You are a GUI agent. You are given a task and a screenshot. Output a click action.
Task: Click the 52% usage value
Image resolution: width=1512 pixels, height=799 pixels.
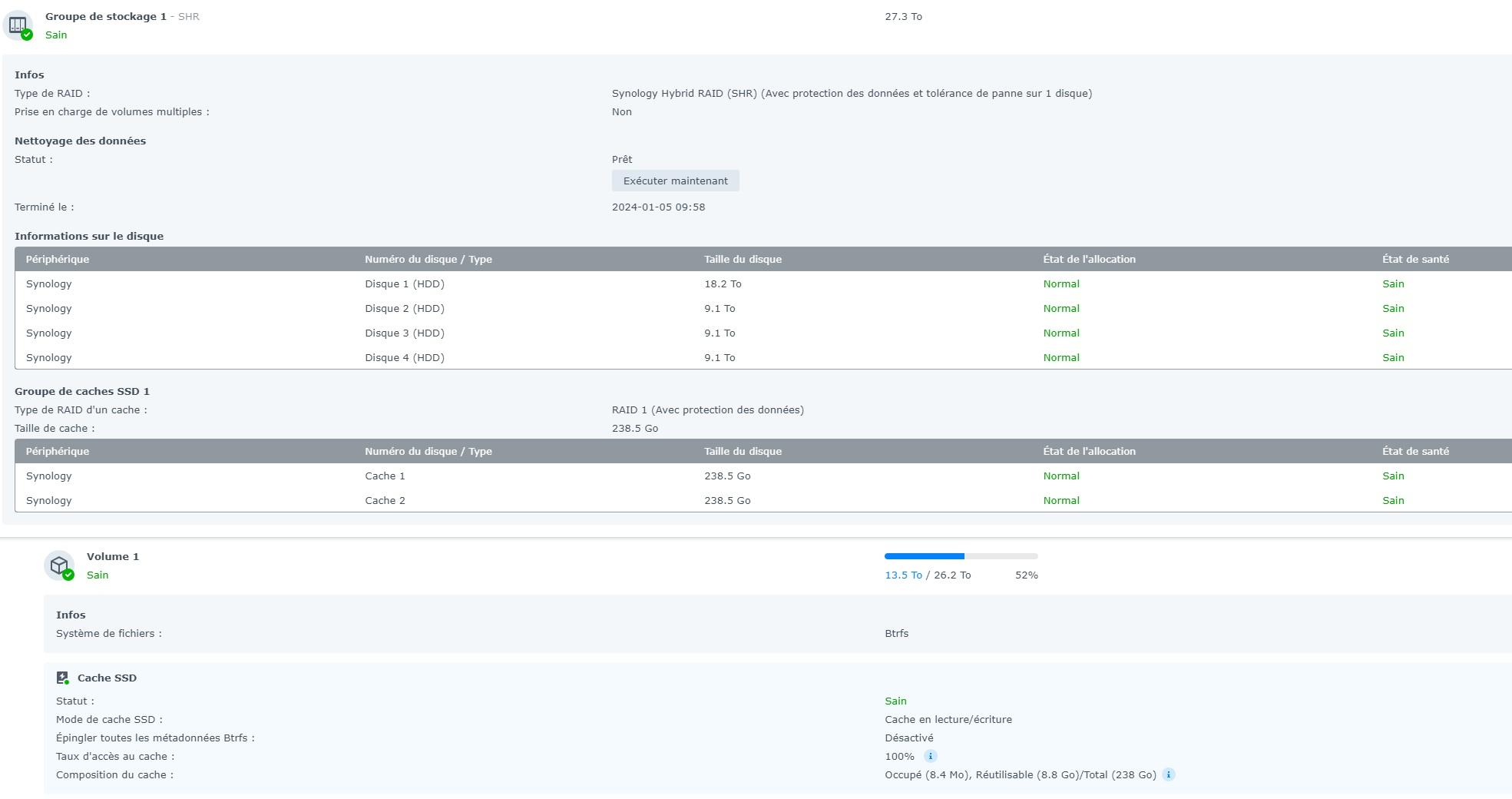coord(1027,575)
